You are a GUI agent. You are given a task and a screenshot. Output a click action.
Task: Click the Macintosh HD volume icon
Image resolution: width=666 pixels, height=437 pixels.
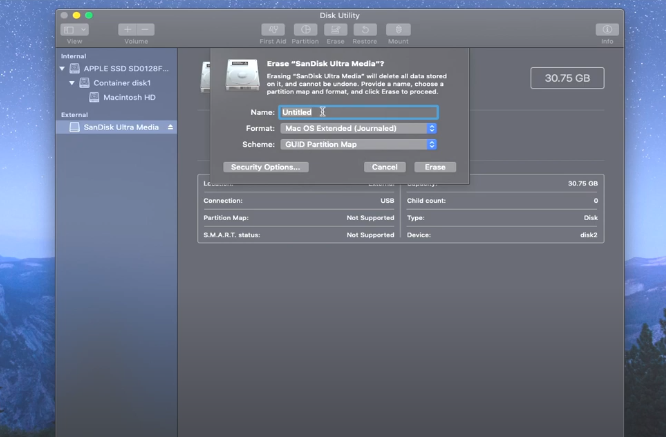[x=94, y=97]
